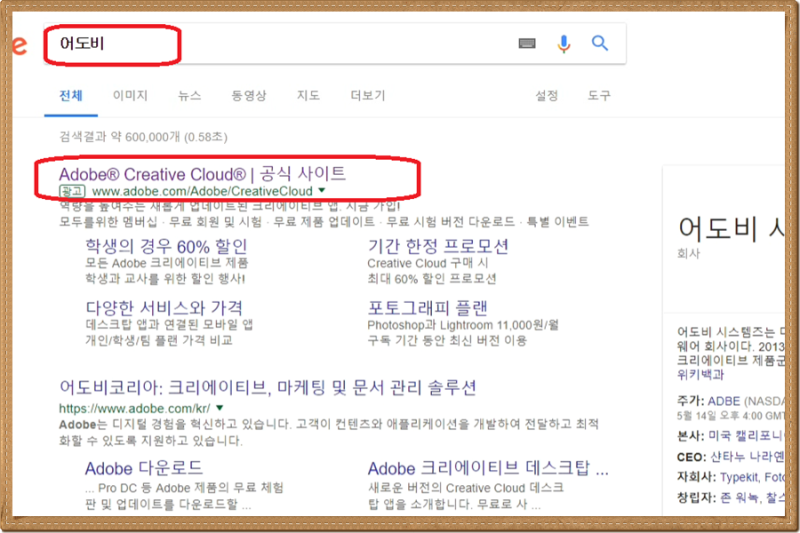The image size is (800, 533).
Task: Click the https://www.adobe.com/kr/ URL text
Action: [135, 409]
